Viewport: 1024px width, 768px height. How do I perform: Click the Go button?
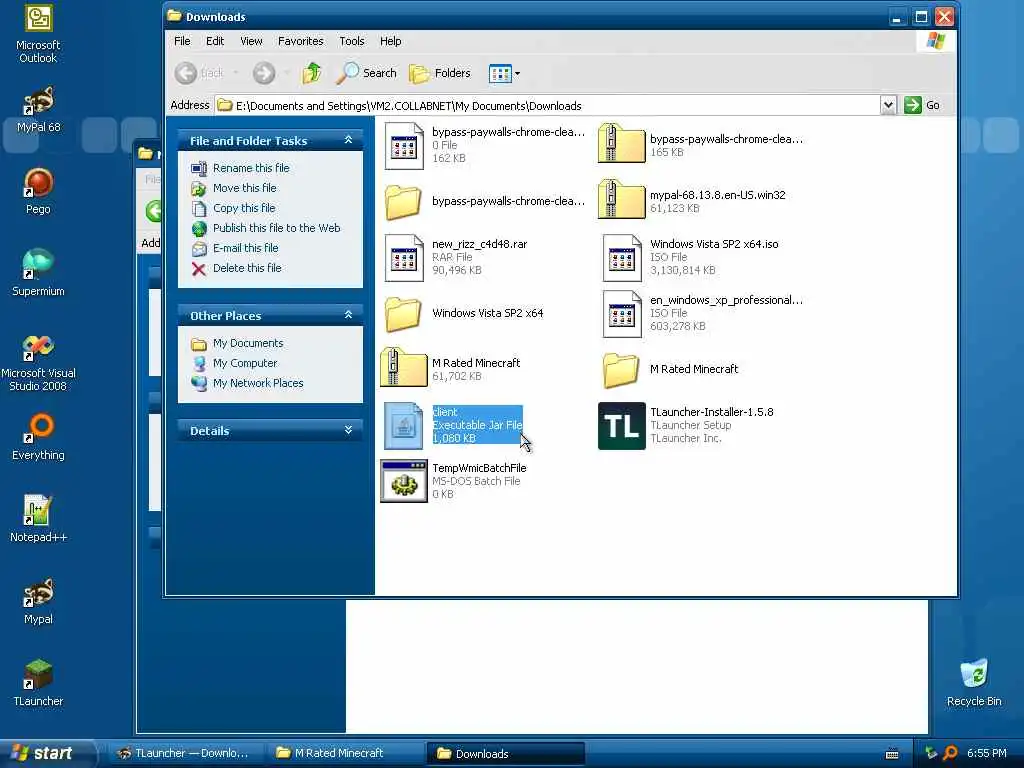click(x=922, y=105)
